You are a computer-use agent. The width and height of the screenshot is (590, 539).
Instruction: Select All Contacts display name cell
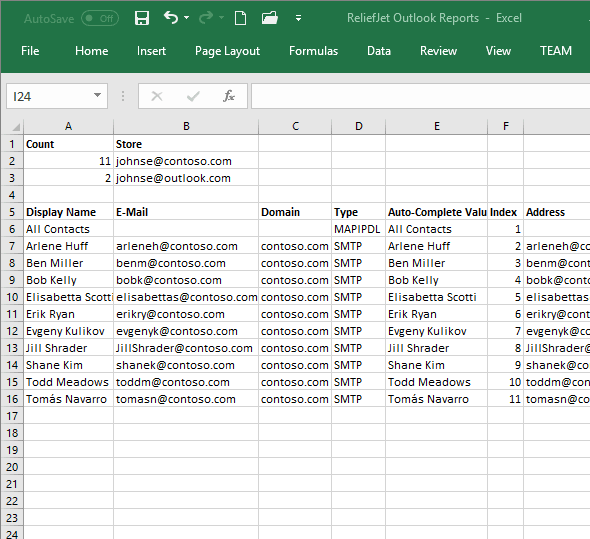click(68, 229)
